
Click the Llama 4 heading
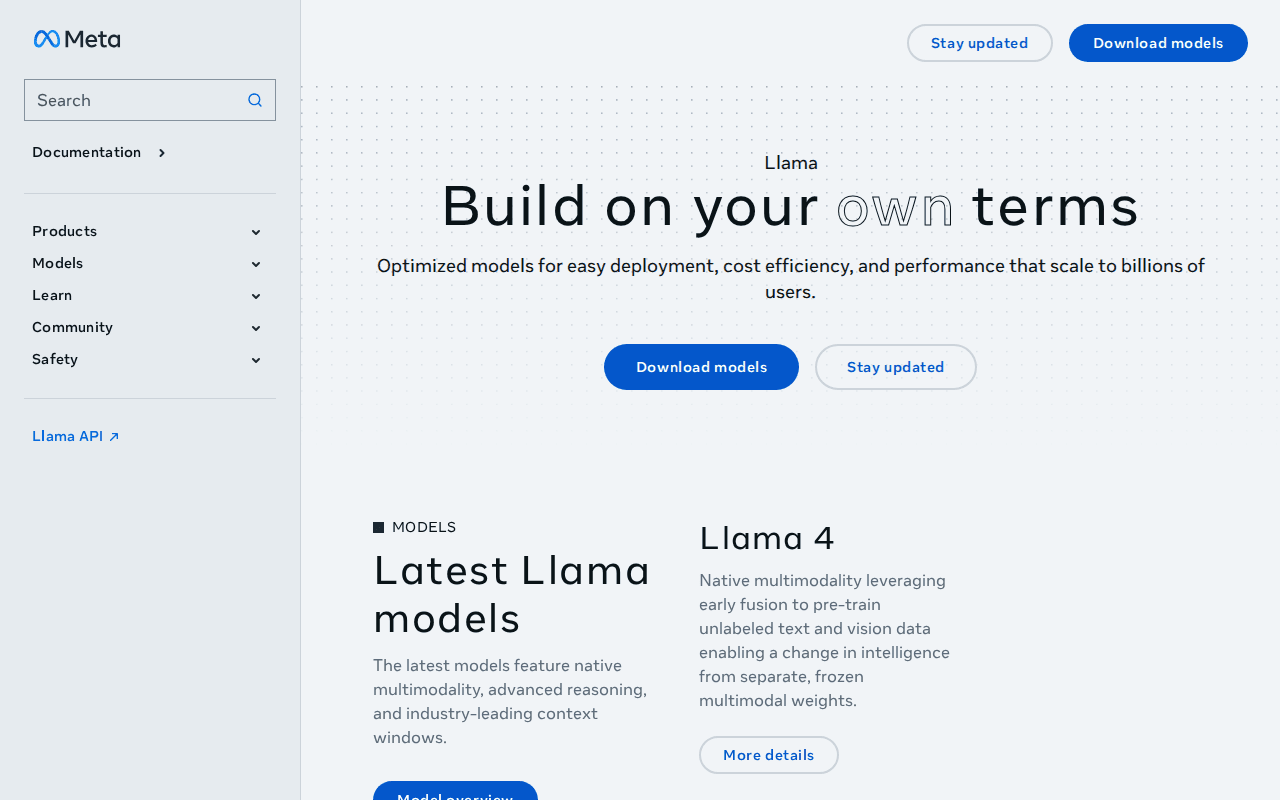pos(767,538)
